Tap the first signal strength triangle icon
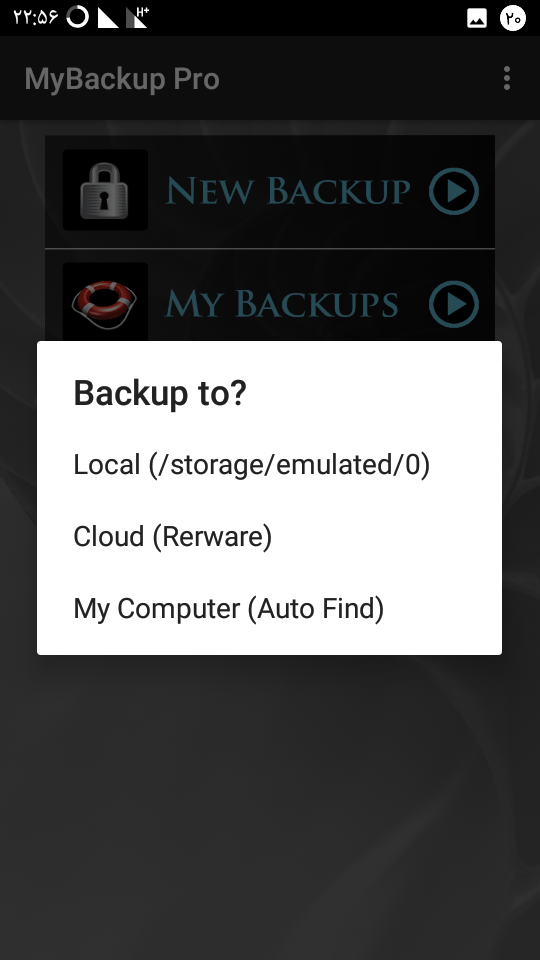The image size is (540, 960). pyautogui.click(x=108, y=18)
